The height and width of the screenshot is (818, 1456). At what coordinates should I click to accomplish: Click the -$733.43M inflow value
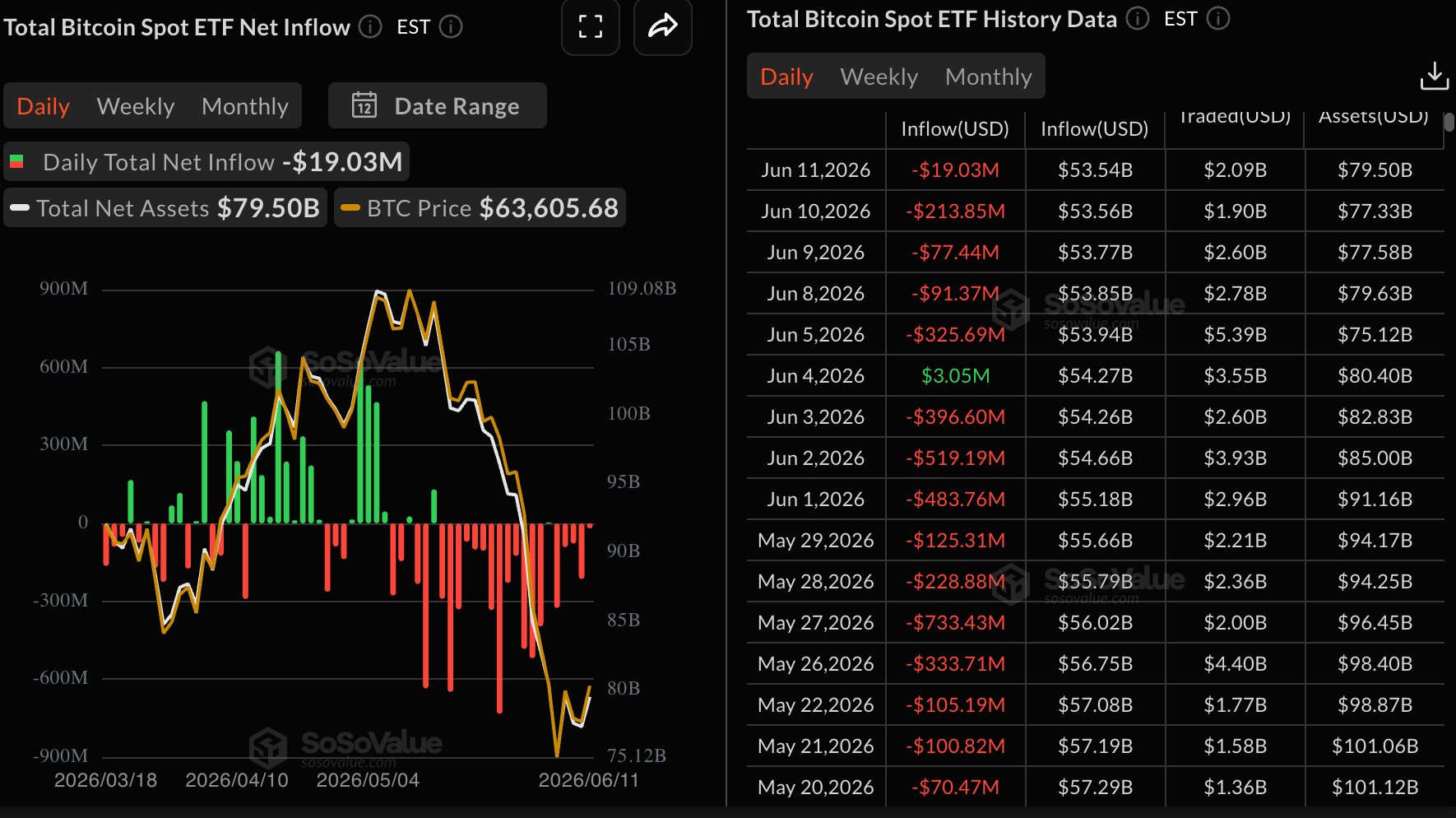tap(956, 623)
